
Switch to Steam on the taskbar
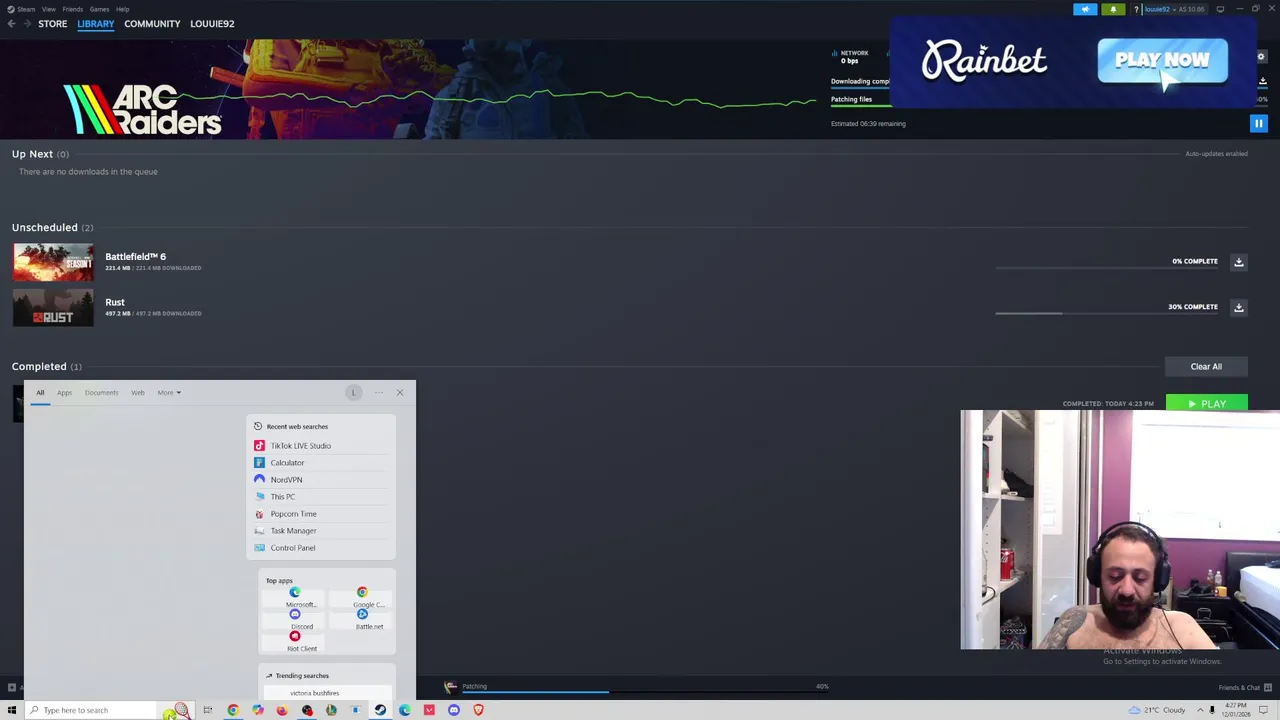click(380, 710)
